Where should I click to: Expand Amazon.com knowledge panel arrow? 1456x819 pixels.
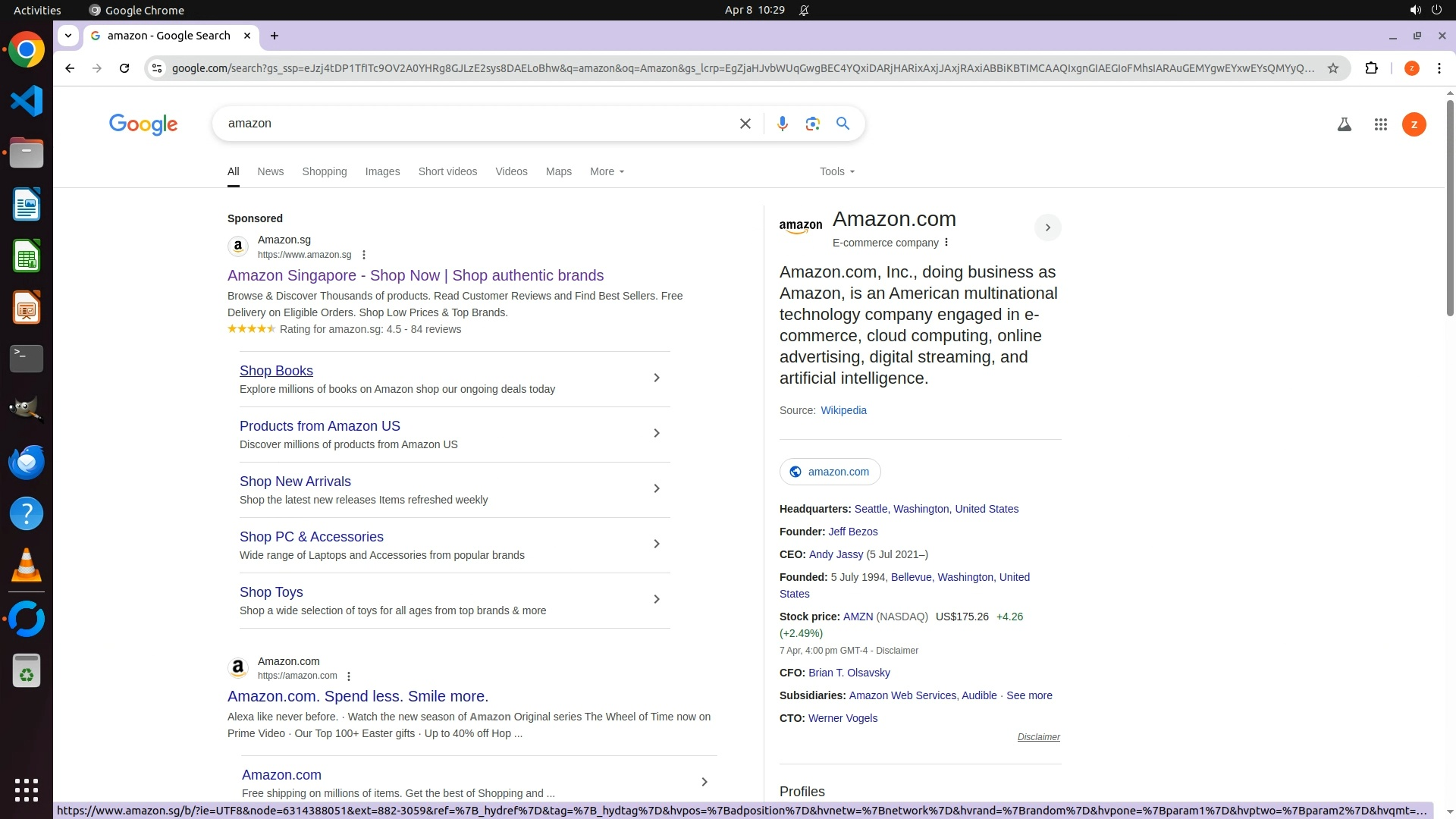click(x=1047, y=227)
